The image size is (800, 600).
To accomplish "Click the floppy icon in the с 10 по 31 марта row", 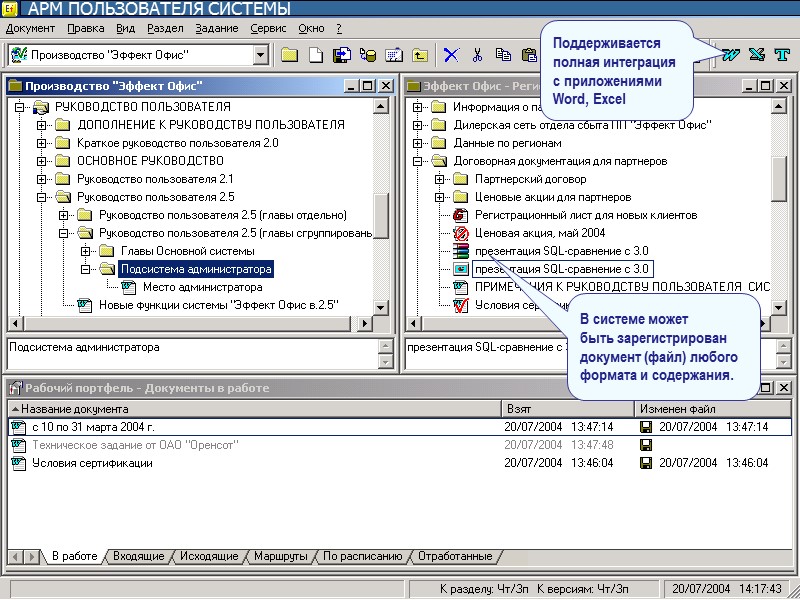I will tap(646, 427).
